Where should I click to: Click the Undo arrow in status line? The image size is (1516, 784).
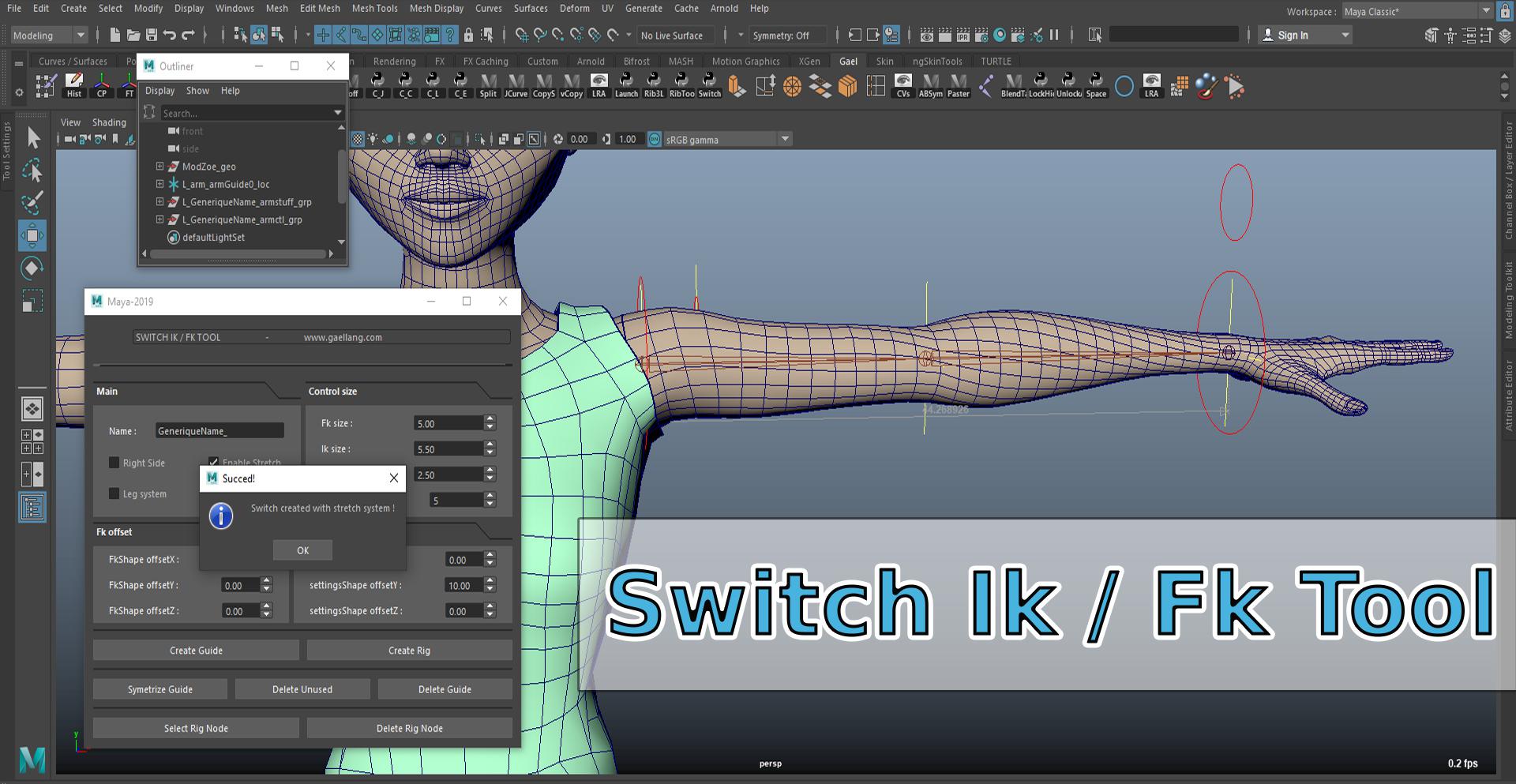[x=170, y=36]
